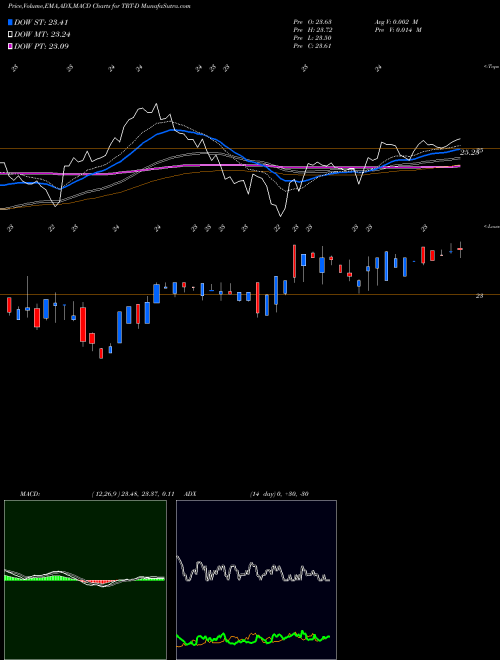
Task: Open the green MACD histogram panel
Action: [85, 580]
